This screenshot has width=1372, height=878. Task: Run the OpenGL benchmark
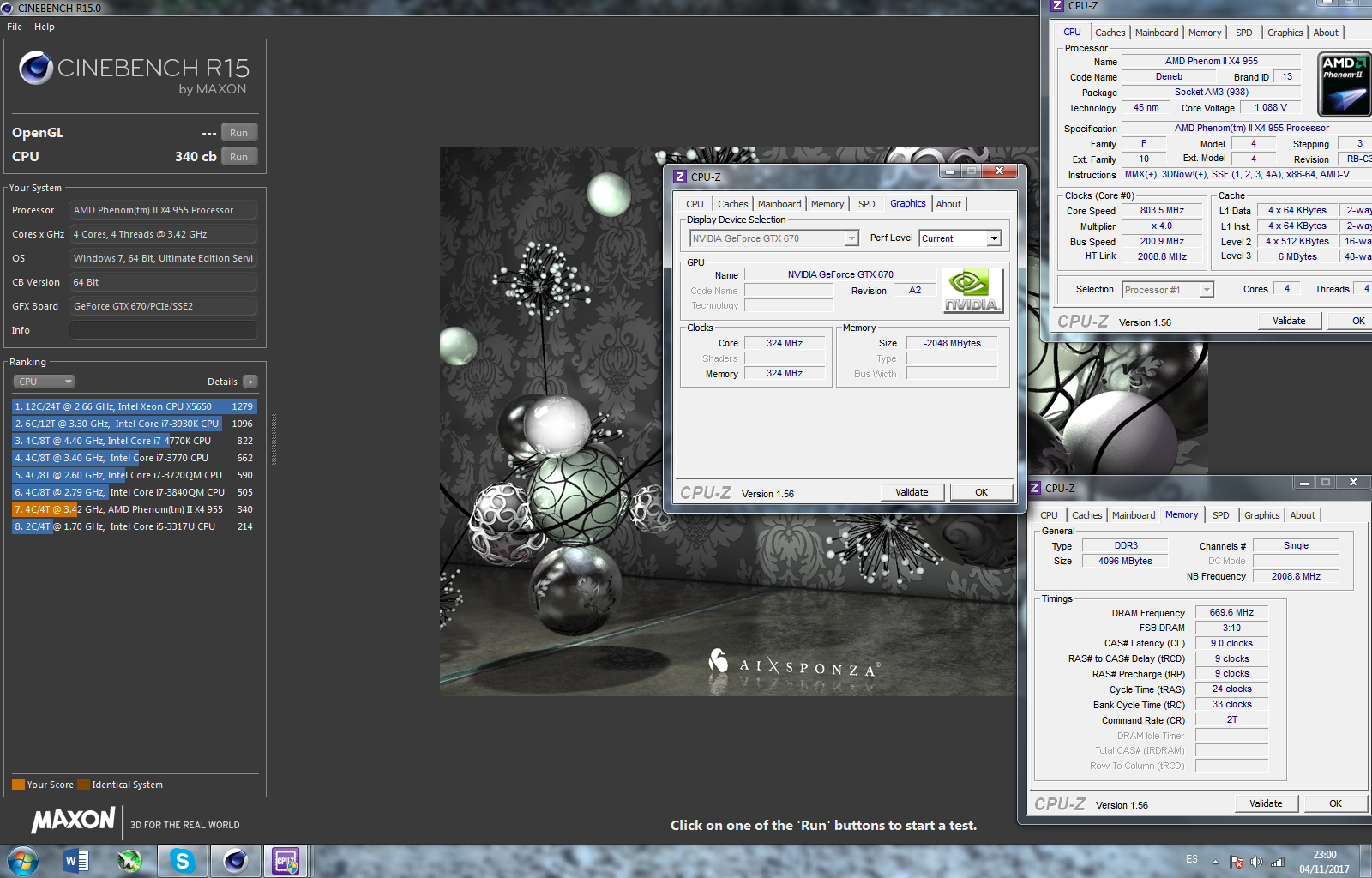click(239, 133)
